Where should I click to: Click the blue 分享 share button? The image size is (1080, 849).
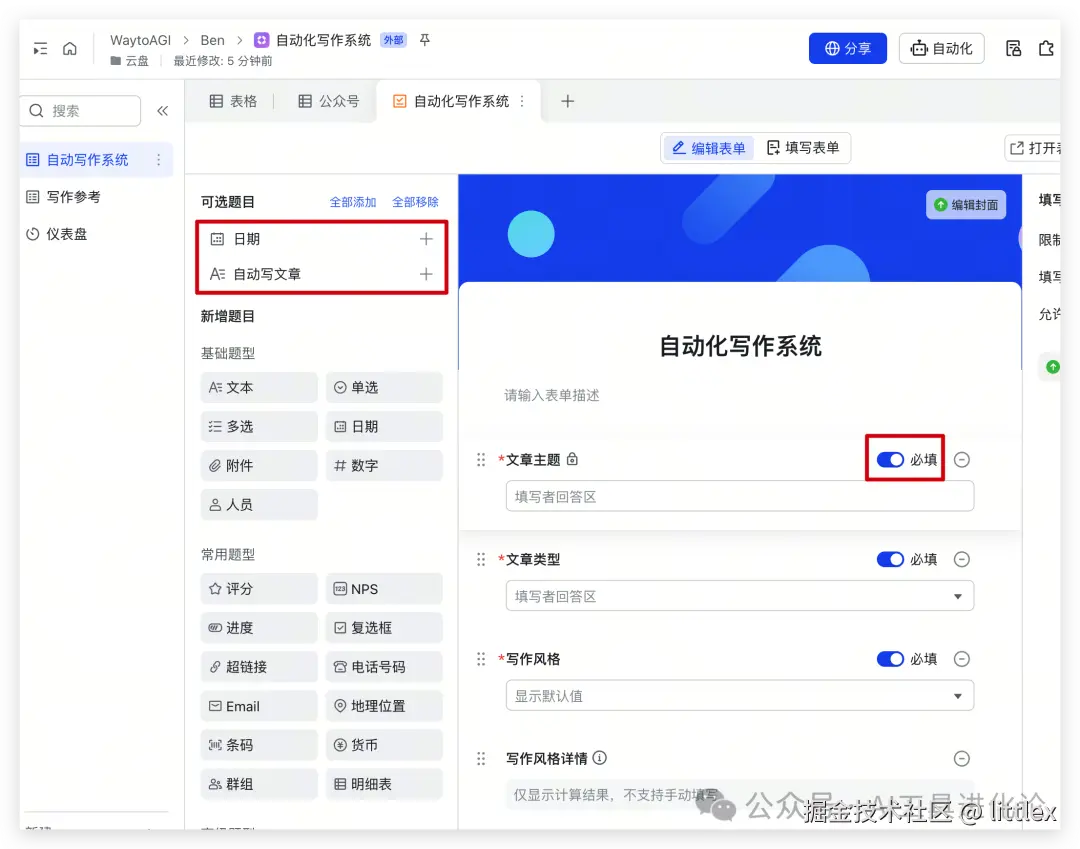pyautogui.click(x=847, y=47)
